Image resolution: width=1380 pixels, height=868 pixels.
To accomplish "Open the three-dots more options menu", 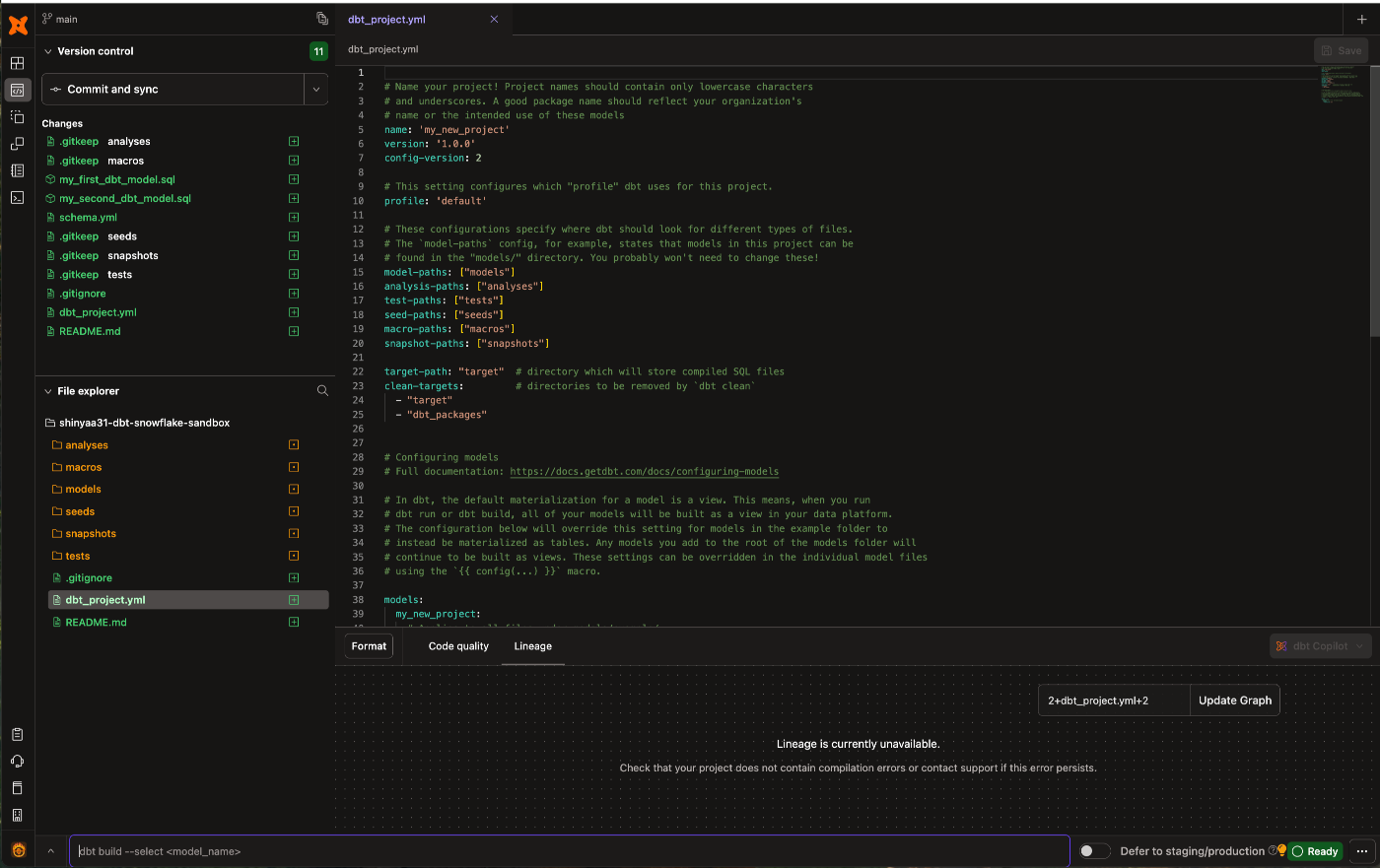I will [1361, 851].
